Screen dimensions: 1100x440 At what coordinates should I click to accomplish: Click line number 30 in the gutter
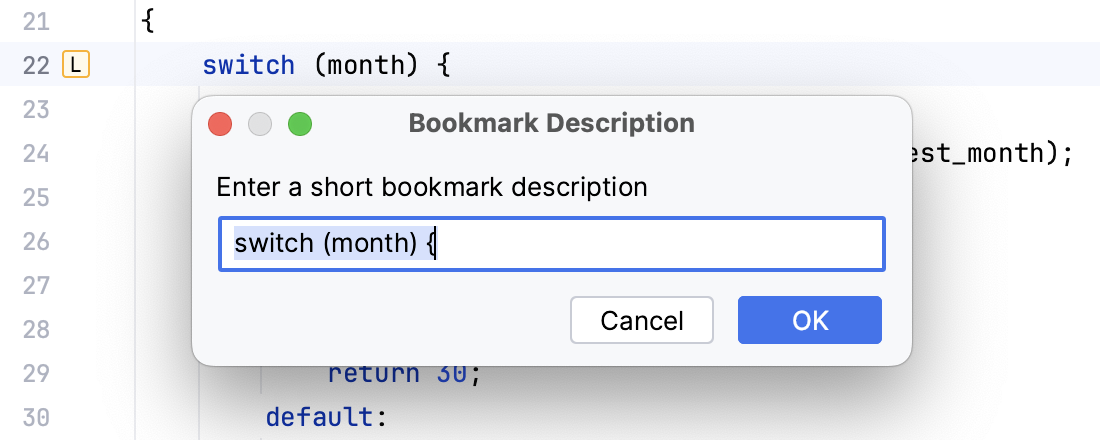pos(35,418)
